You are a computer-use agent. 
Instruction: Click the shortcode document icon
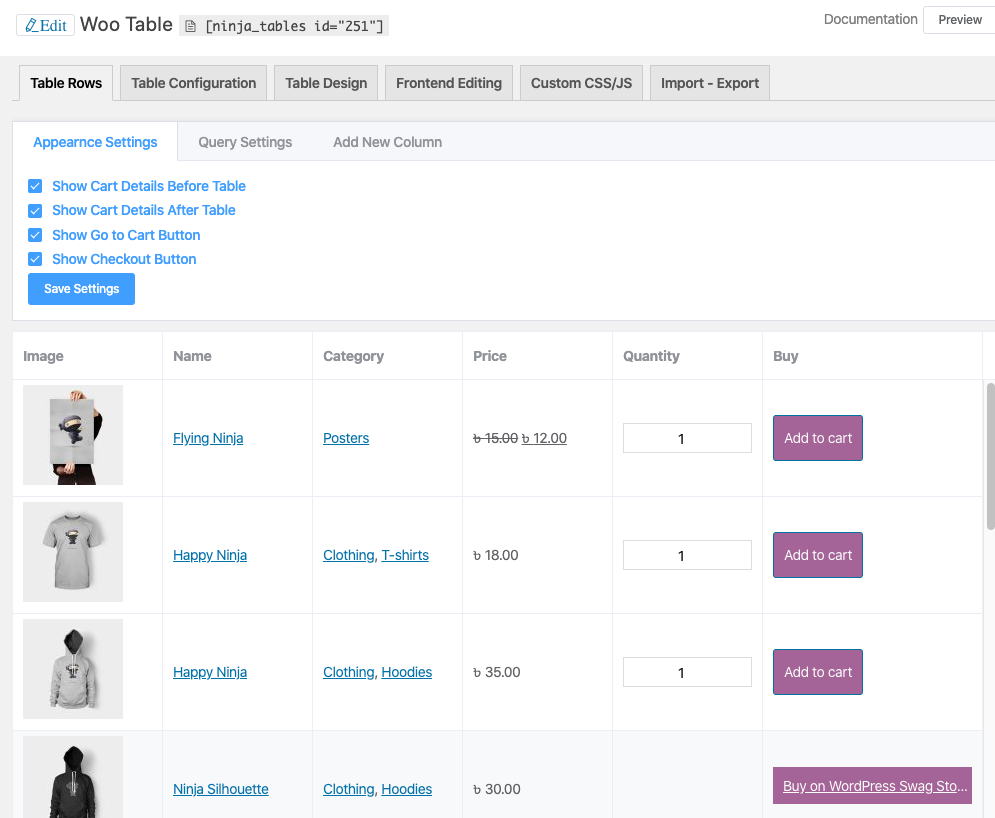(x=191, y=26)
